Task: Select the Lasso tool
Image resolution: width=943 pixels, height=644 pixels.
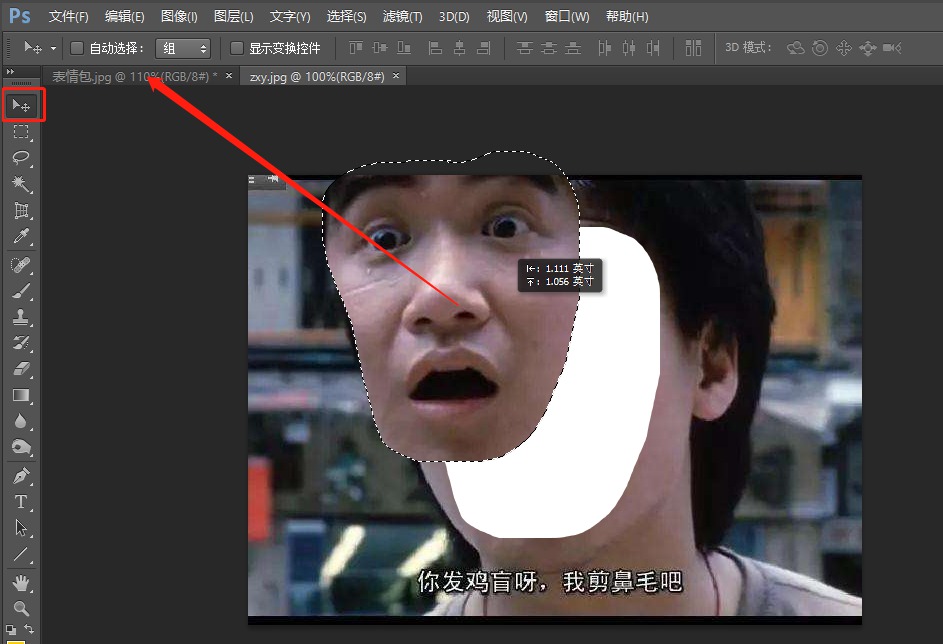Action: [22, 158]
